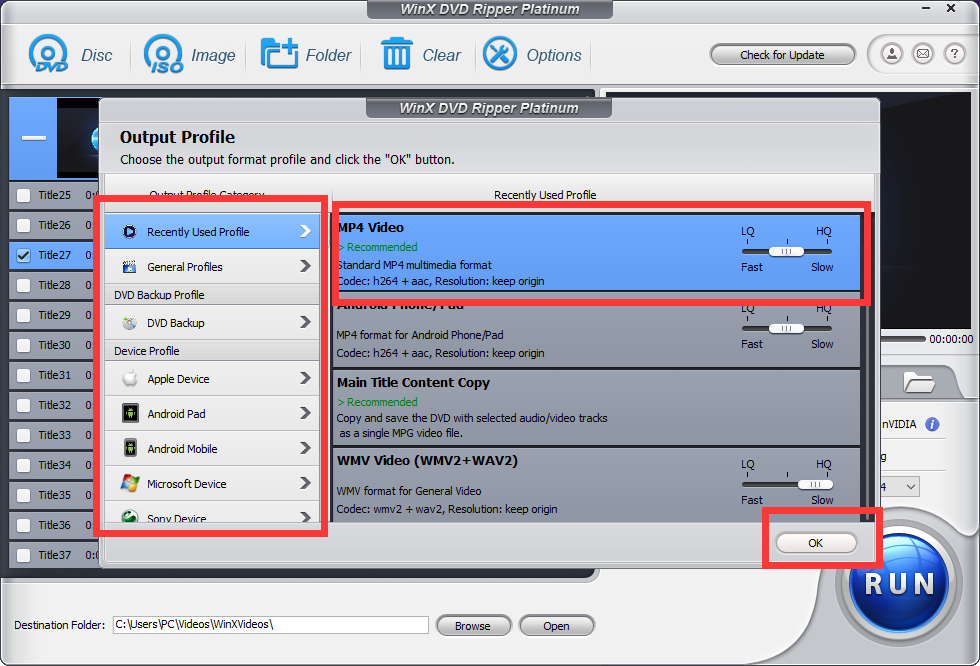The image size is (980, 666).
Task: Click the Check for Update button
Action: click(x=782, y=55)
